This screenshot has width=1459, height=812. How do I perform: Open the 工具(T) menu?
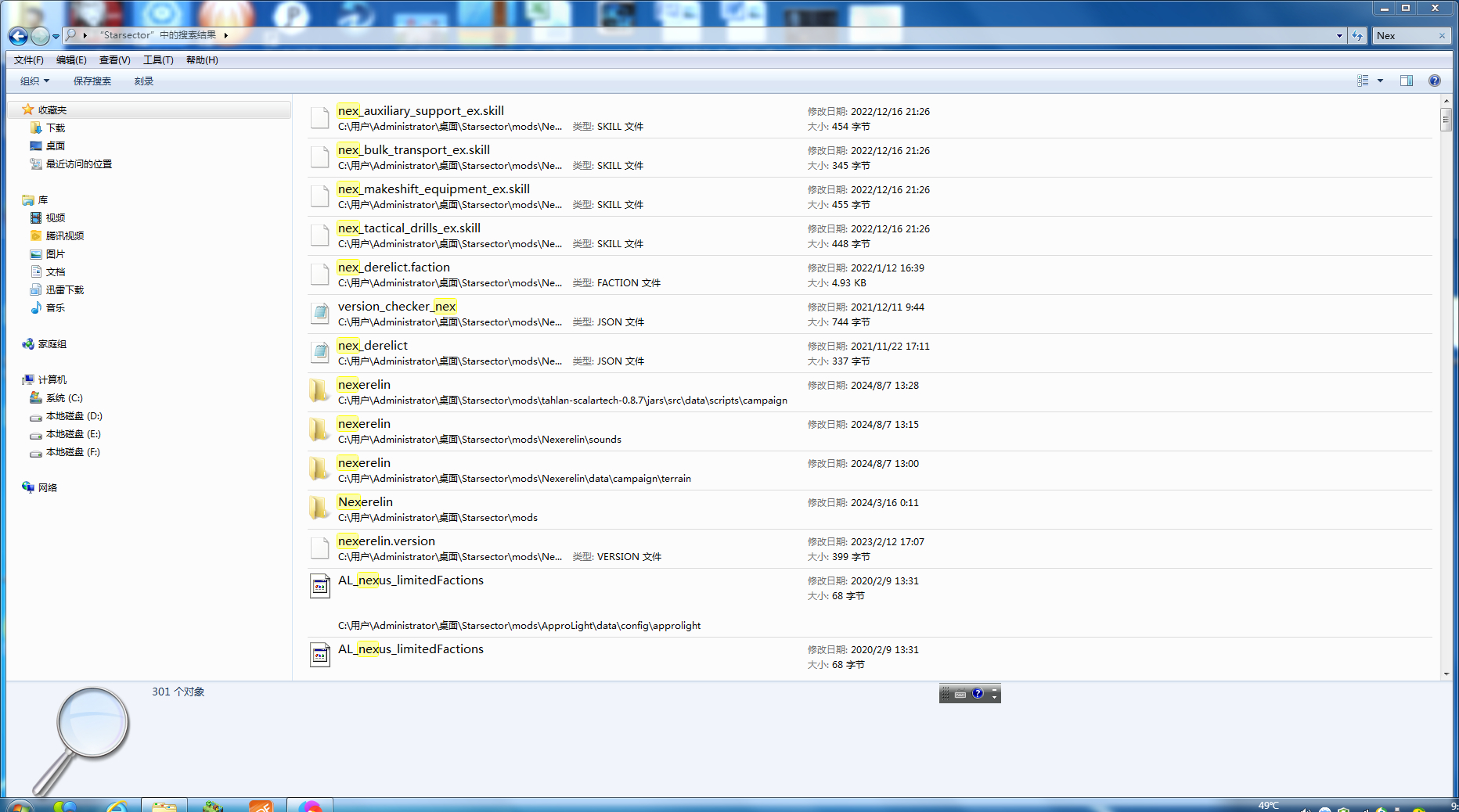157,60
